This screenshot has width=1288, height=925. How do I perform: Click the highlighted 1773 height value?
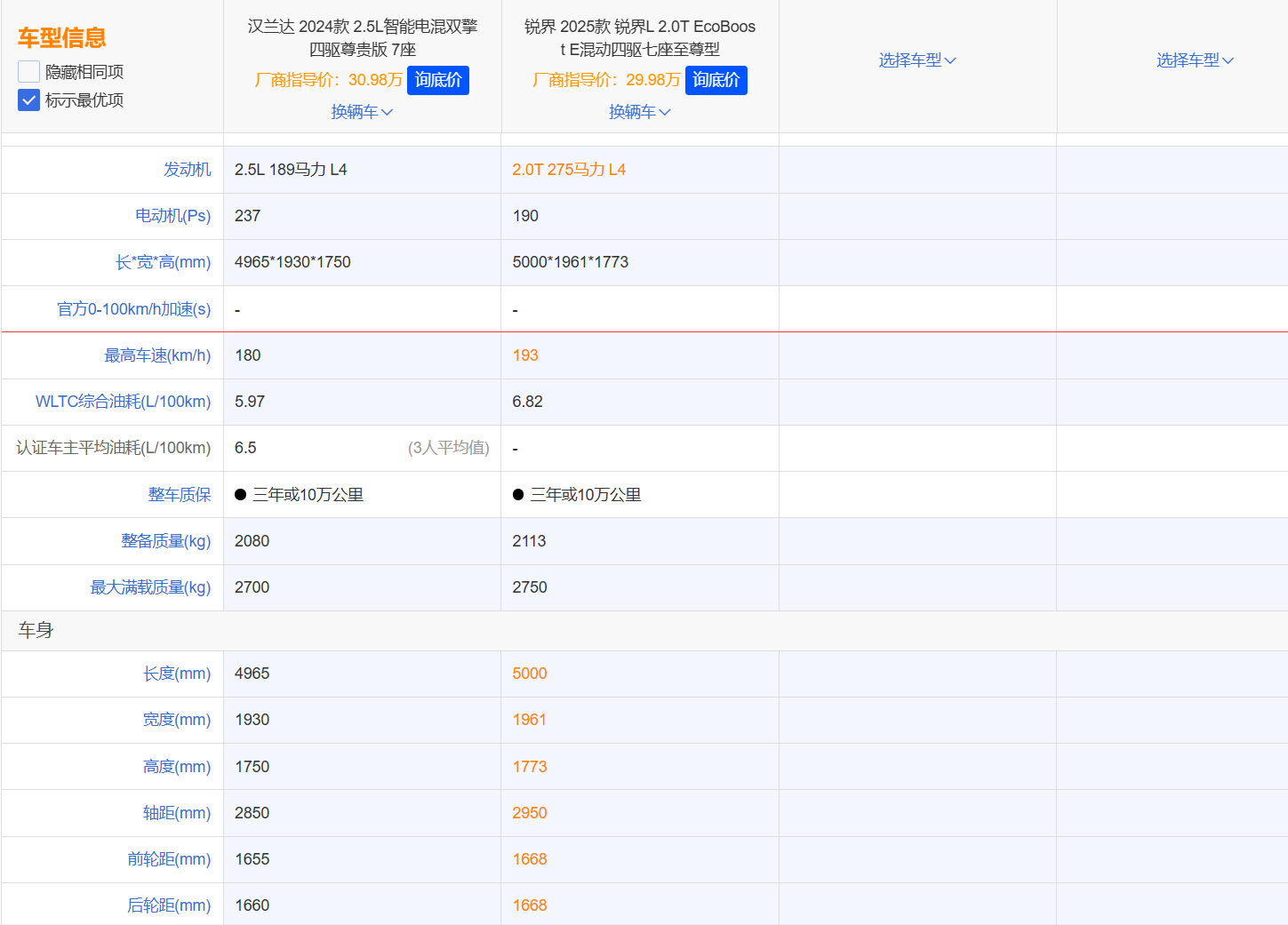point(530,767)
